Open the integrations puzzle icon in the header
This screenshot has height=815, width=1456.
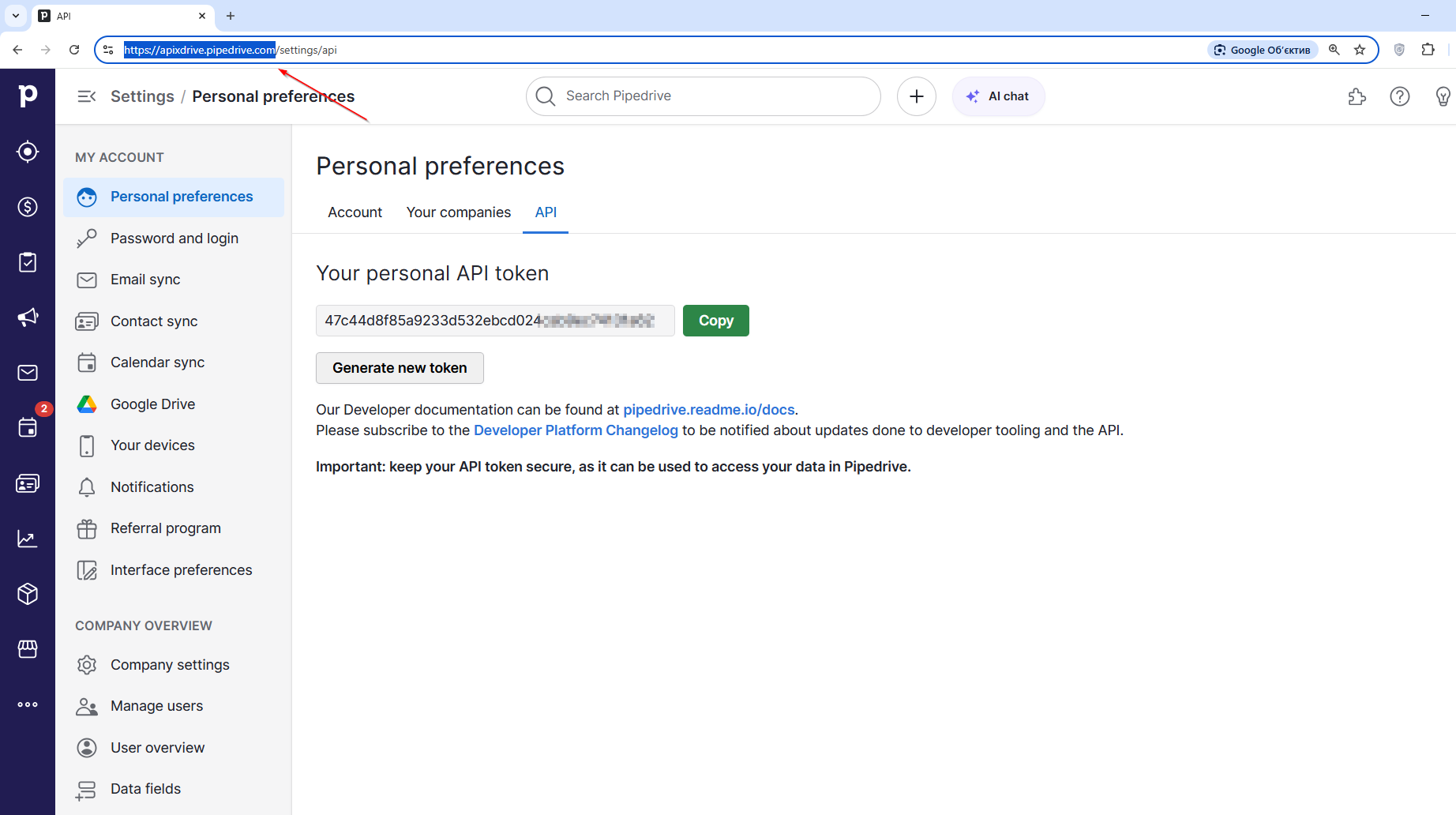point(1357,96)
